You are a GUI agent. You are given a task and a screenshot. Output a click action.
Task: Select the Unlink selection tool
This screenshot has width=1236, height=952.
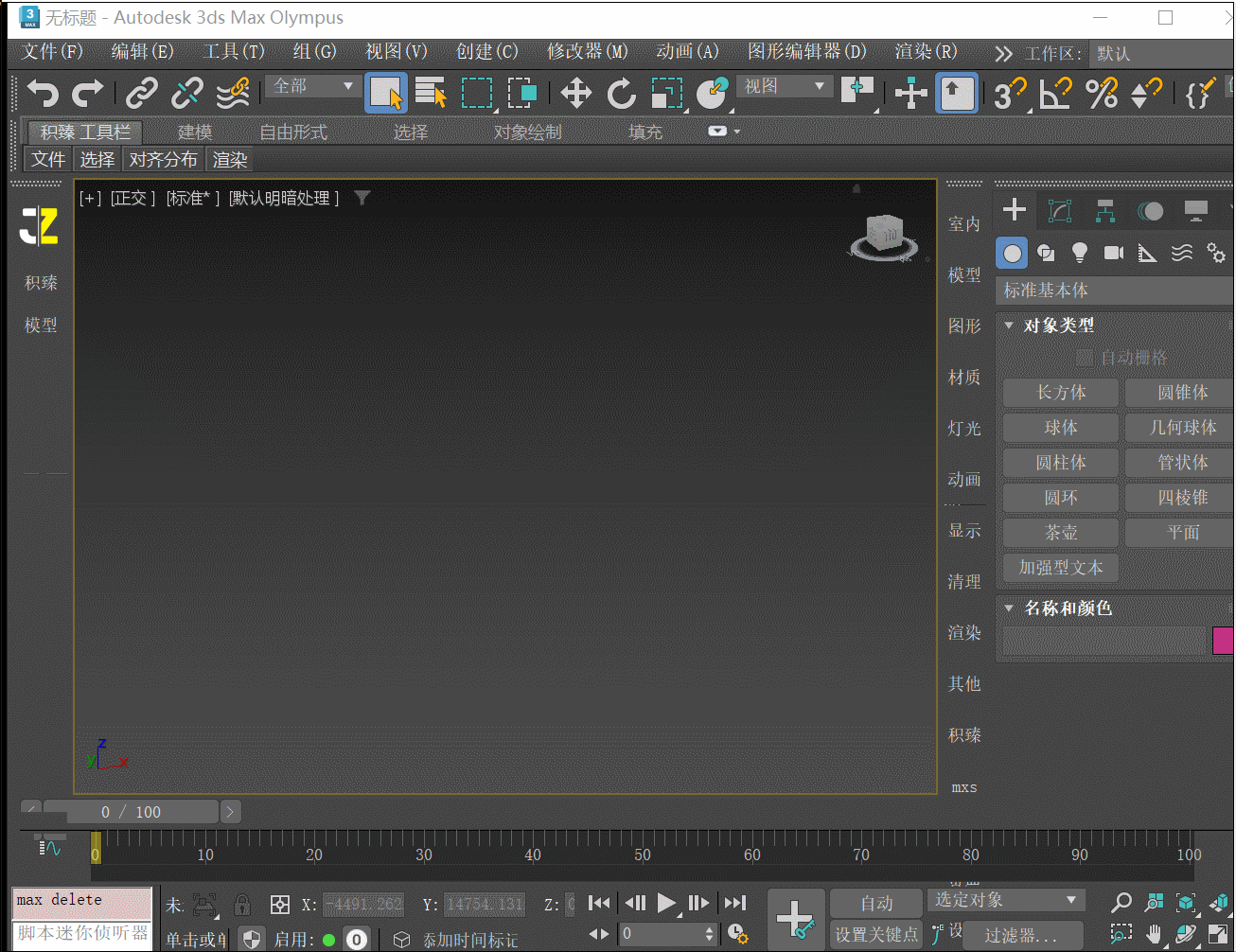(x=186, y=93)
